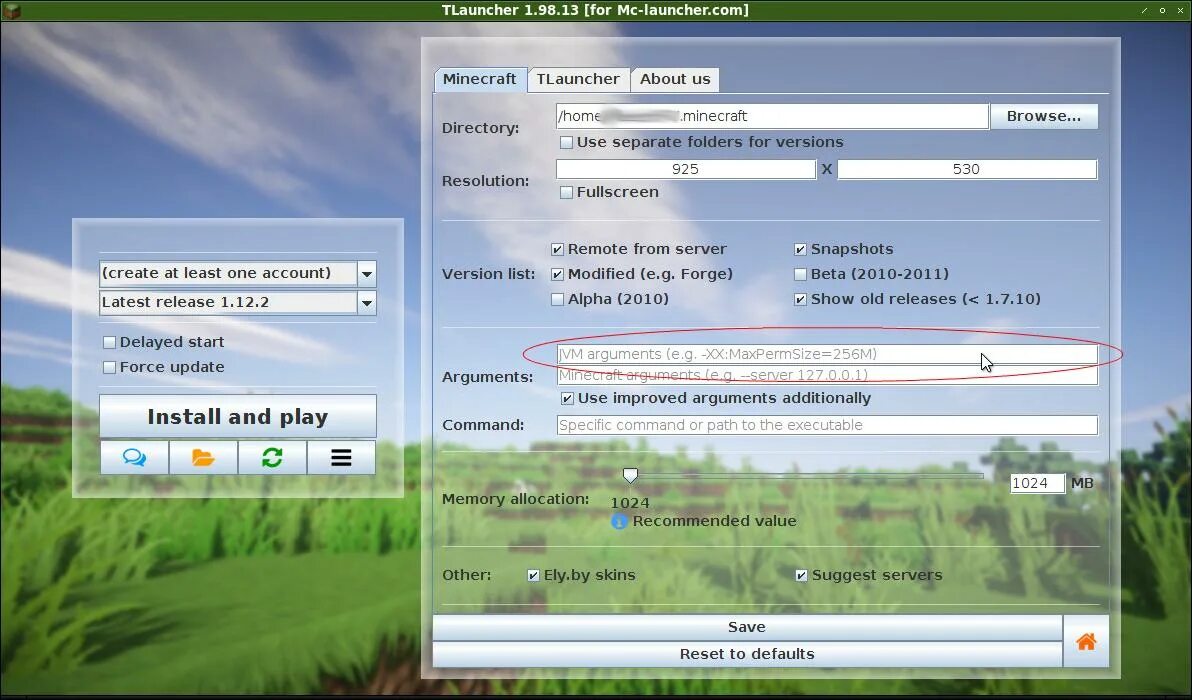Click the memory allocation slider handle
Viewport: 1192px width, 700px height.
click(x=630, y=476)
